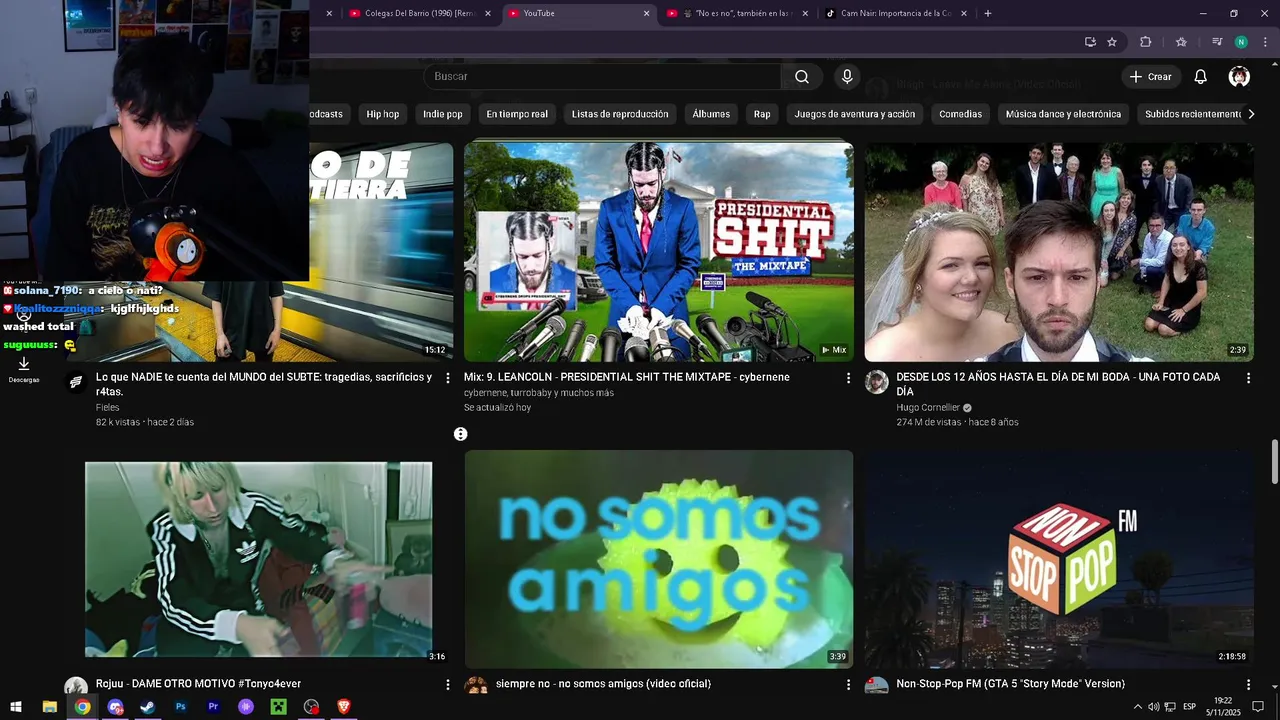The height and width of the screenshot is (720, 1280).
Task: Open the bookmarks list star icon
Action: tap(1181, 42)
